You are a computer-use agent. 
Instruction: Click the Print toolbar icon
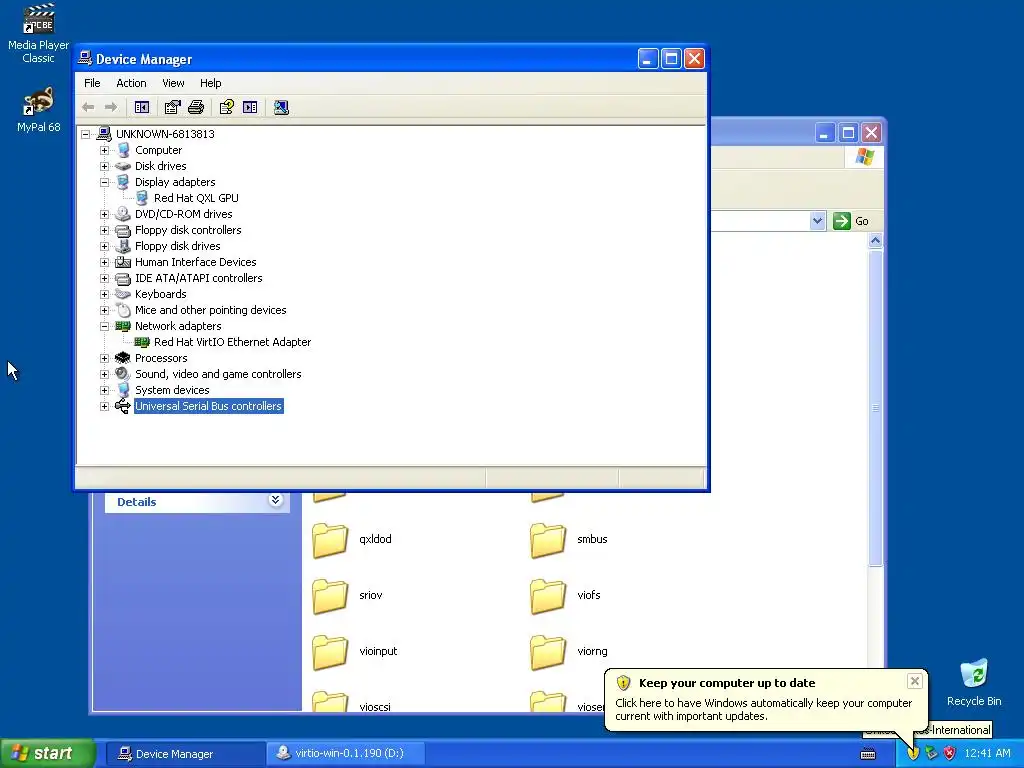pos(196,107)
